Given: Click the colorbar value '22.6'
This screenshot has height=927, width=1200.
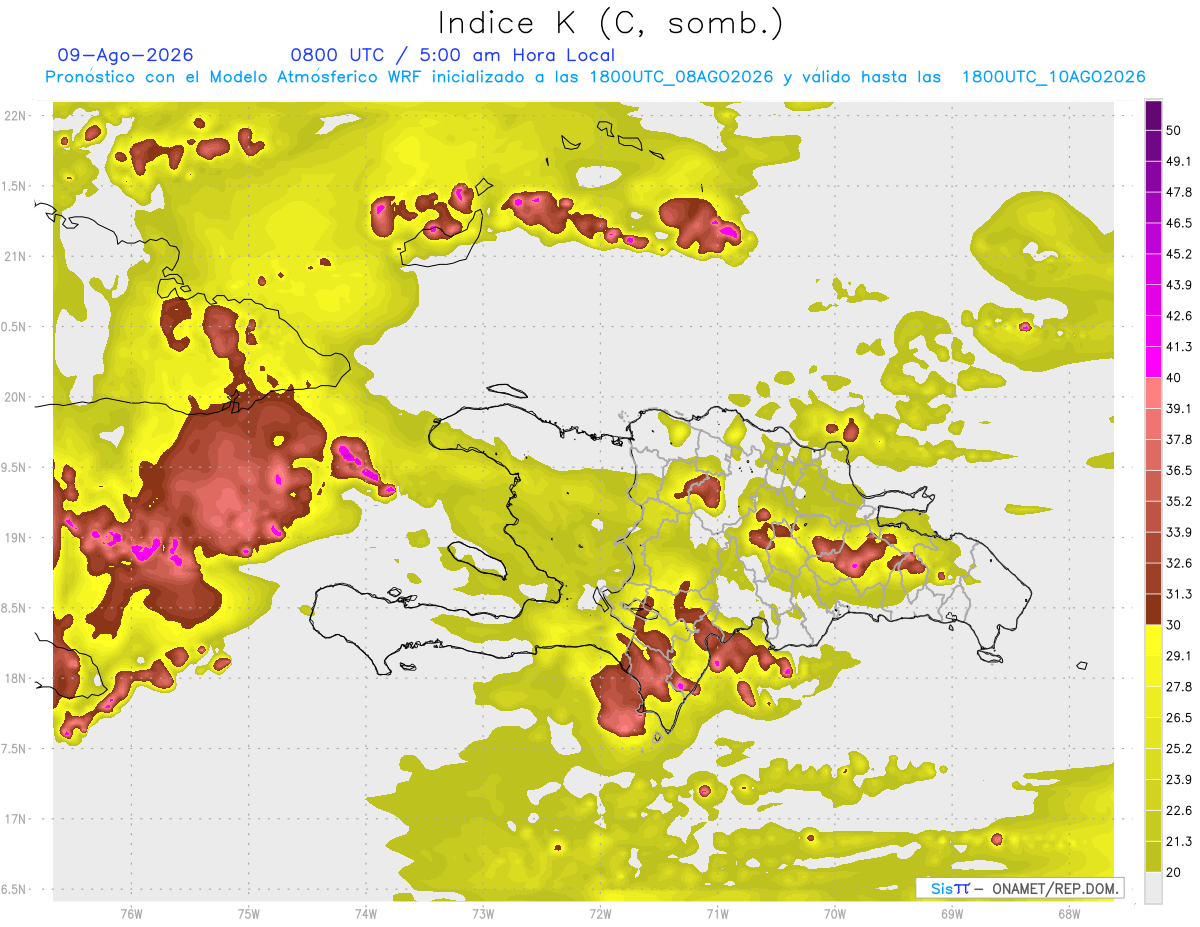Looking at the screenshot, I should coord(1179,810).
